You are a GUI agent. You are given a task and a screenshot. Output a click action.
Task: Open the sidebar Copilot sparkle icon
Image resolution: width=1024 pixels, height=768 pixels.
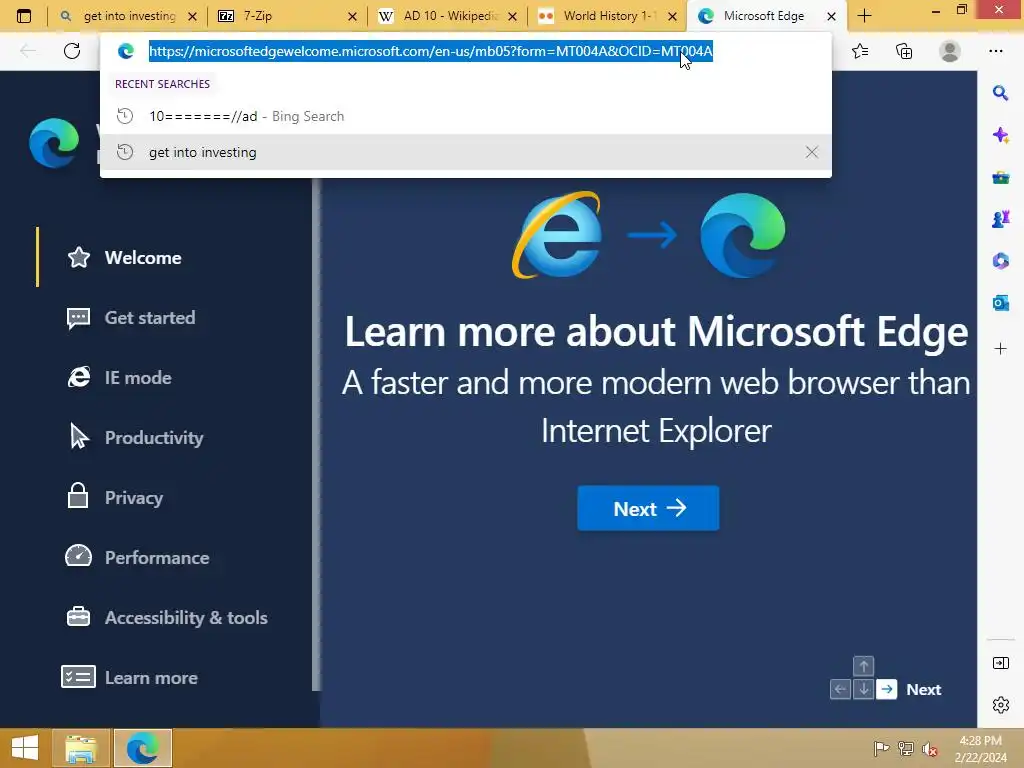coord(1000,135)
